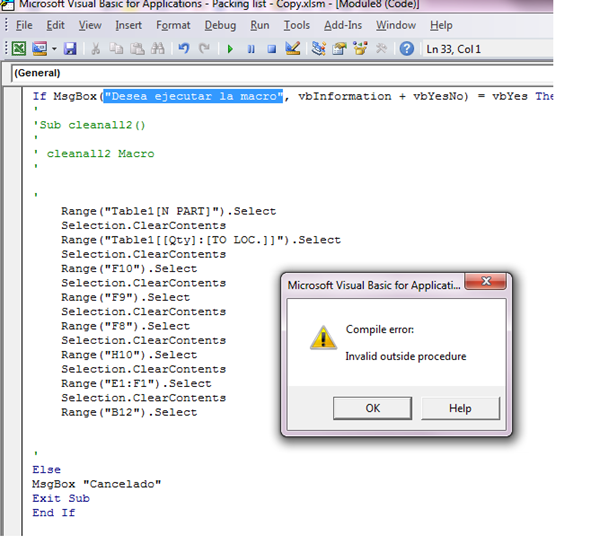Open Find with the binoculars icon
The image size is (600, 544).
(x=158, y=49)
